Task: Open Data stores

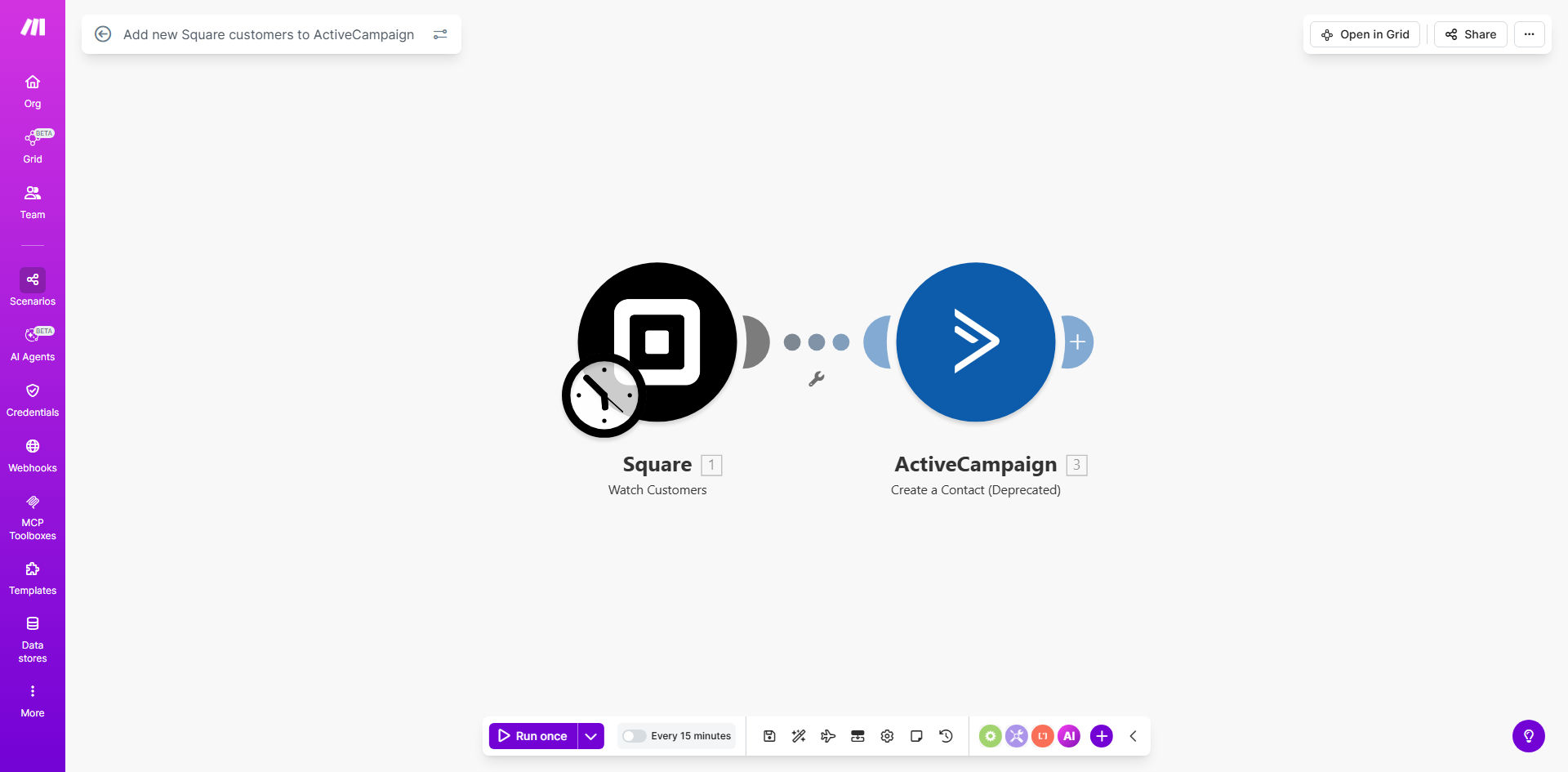Action: [x=33, y=640]
